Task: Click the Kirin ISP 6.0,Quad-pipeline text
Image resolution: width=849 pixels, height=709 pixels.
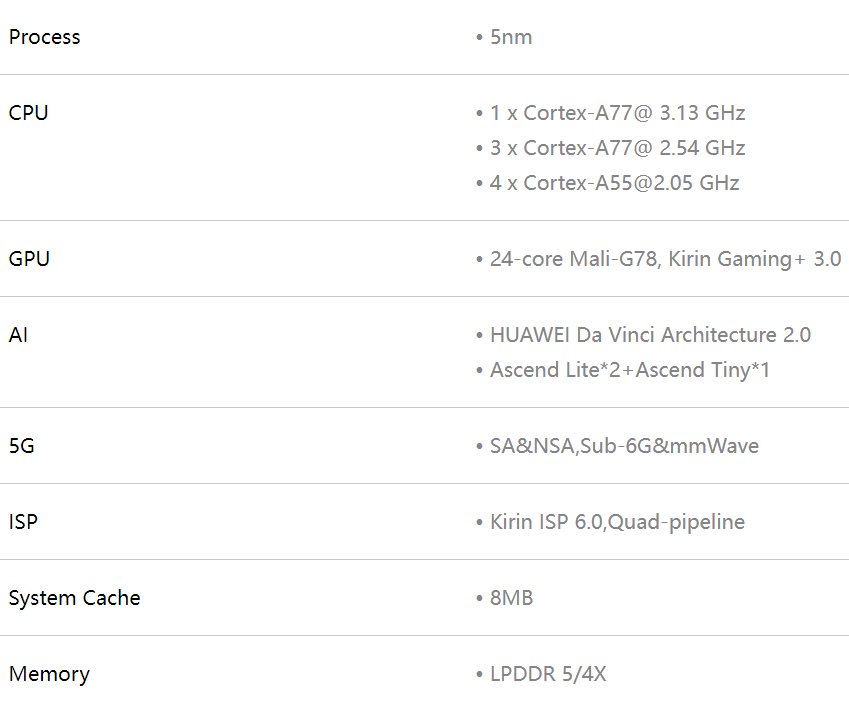Action: 617,522
